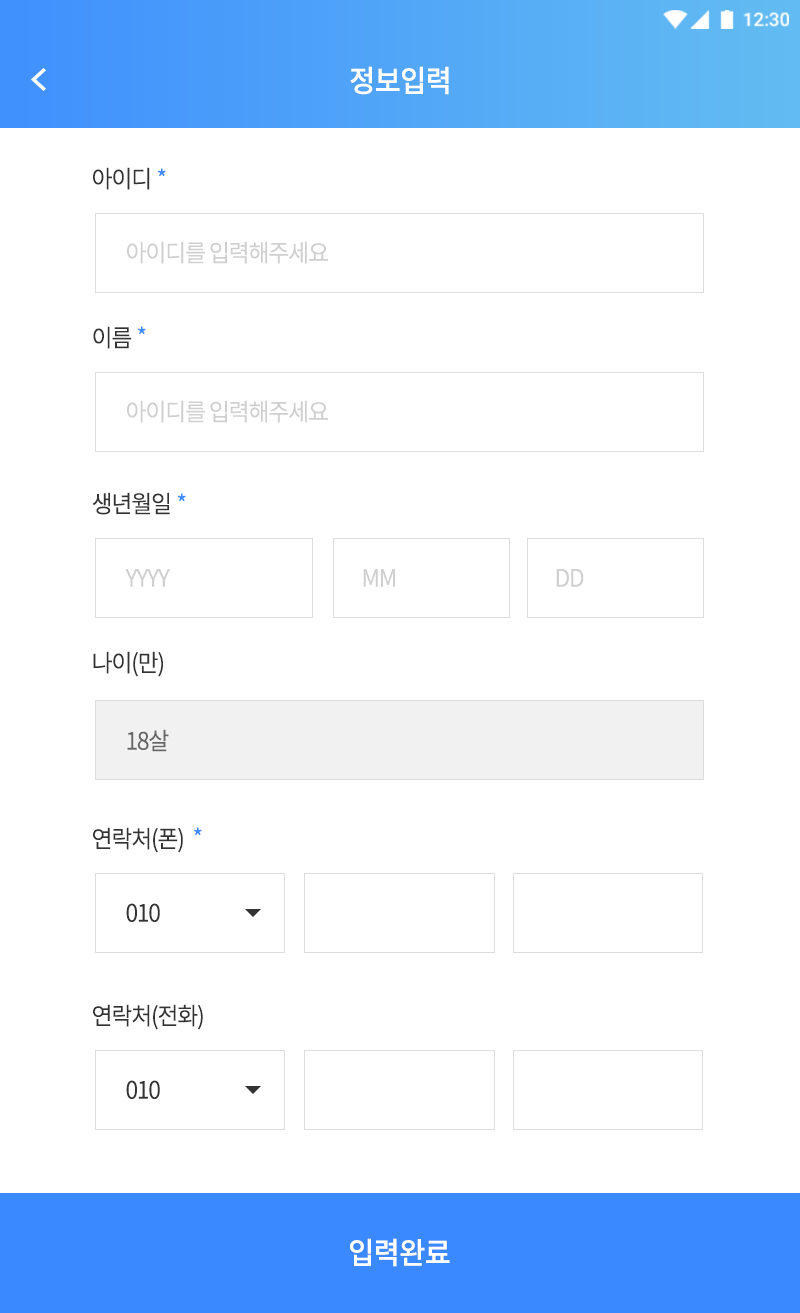Screen dimensions: 800x1313
Task: Select the YYYY birth year field
Action: 204,578
